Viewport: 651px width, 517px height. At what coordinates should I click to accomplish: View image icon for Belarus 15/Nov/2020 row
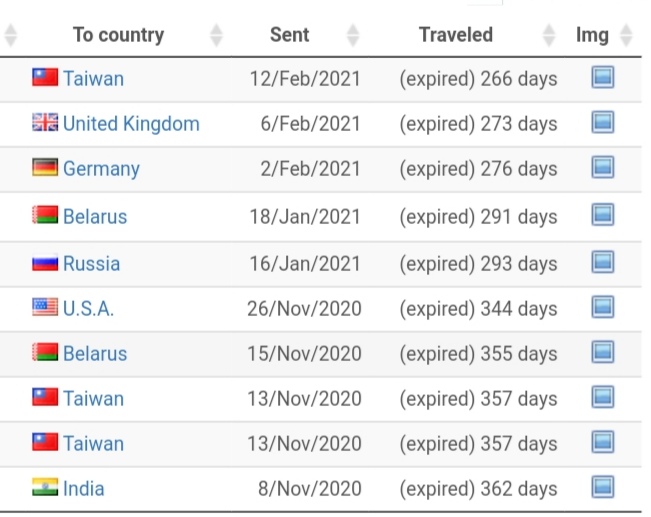(x=602, y=352)
